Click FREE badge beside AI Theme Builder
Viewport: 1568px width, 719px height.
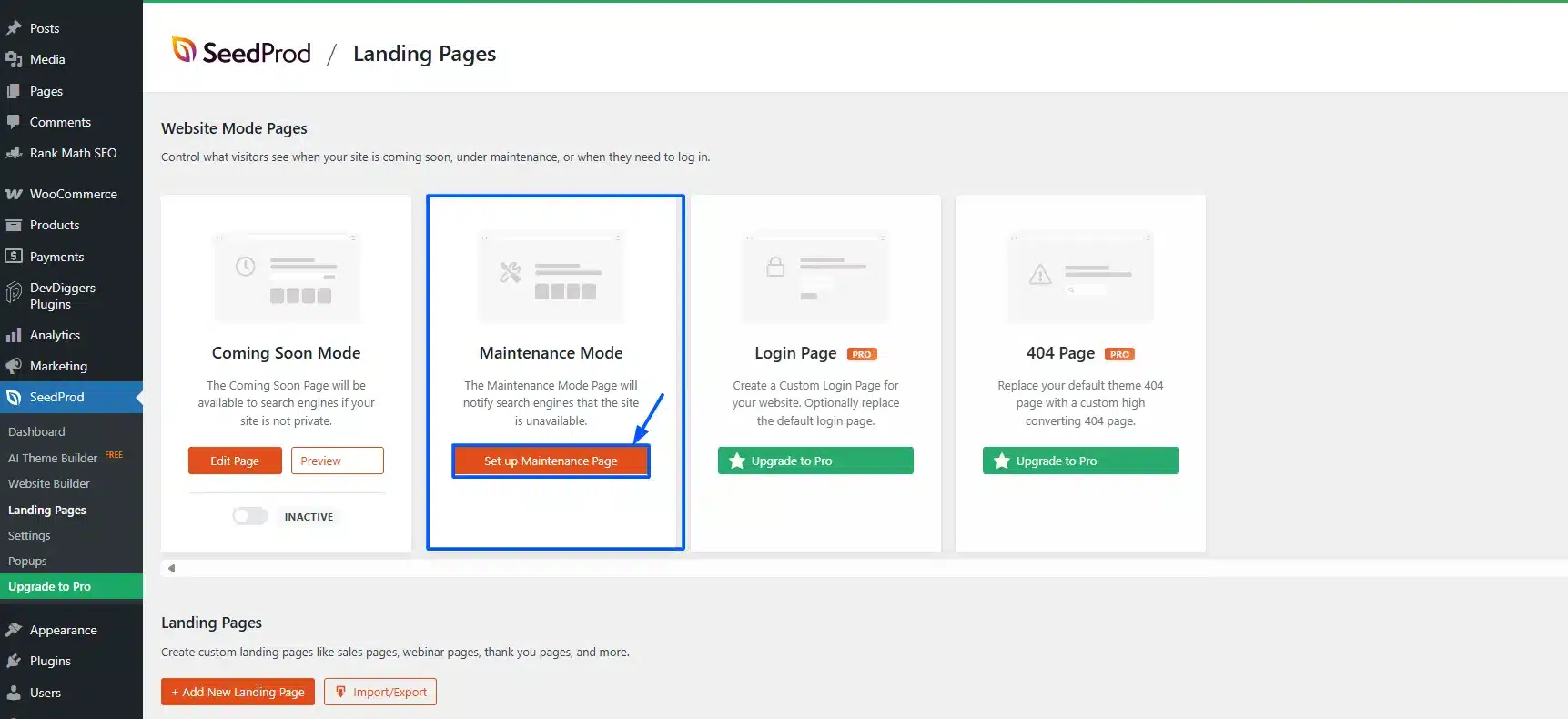click(x=114, y=455)
